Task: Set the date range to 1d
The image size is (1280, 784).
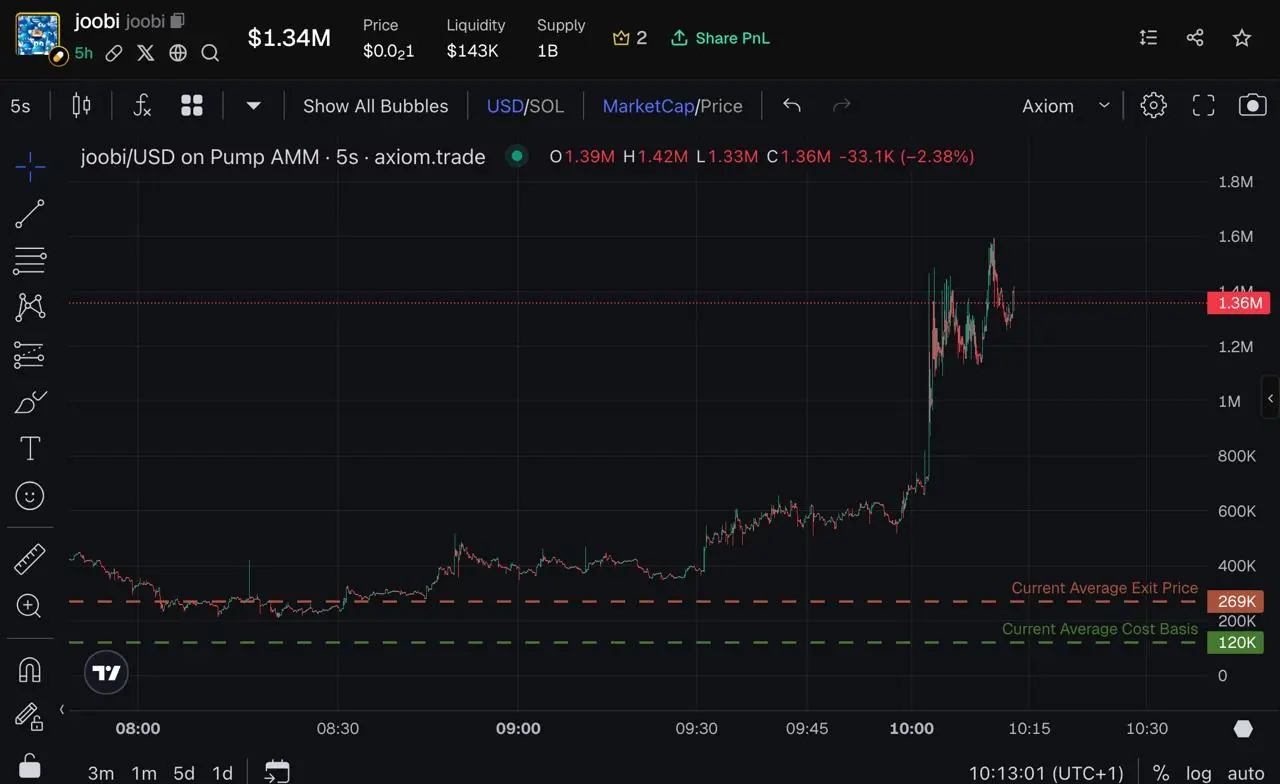Action: tap(222, 773)
